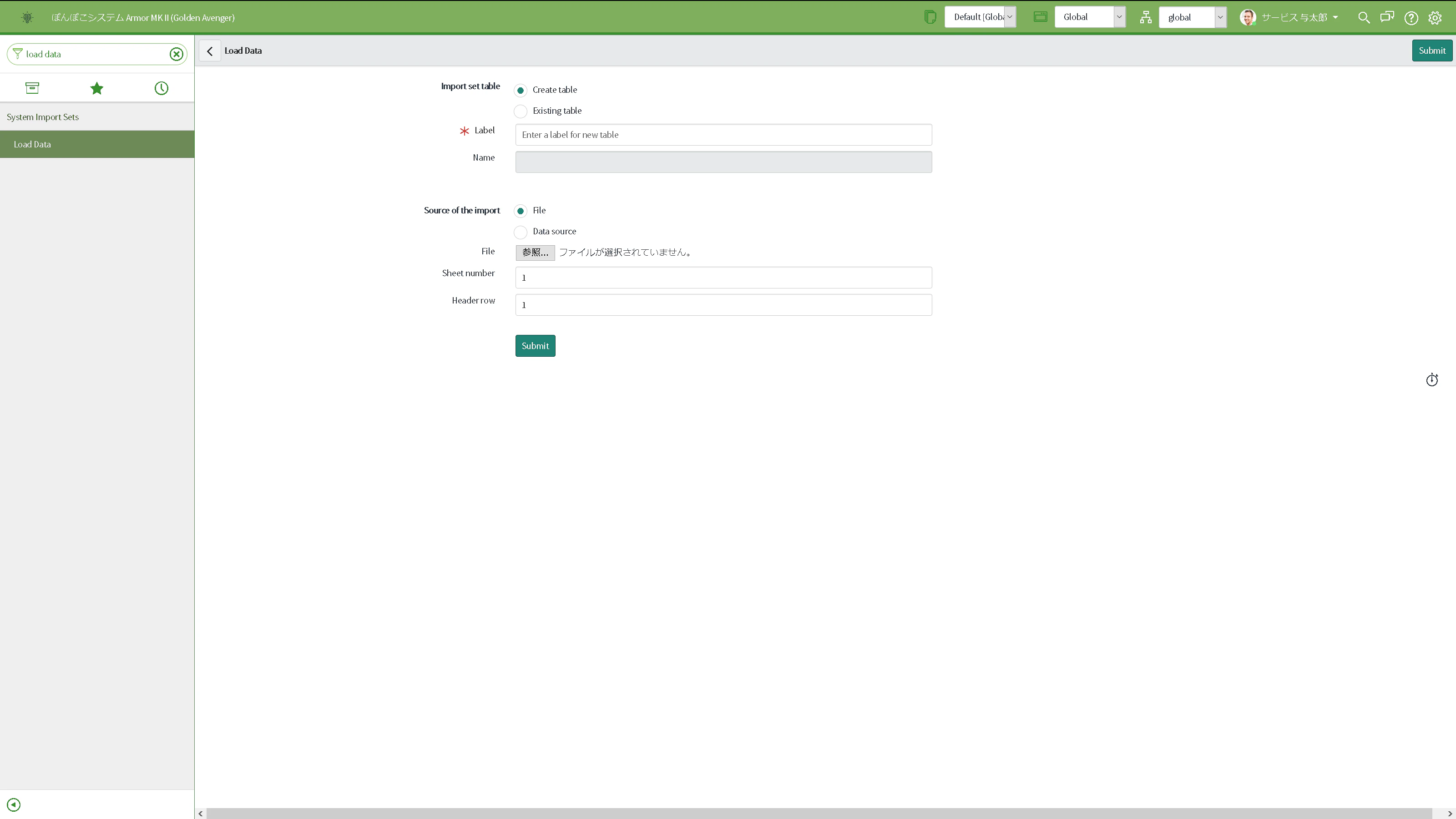Show history clock tab

pos(161,88)
